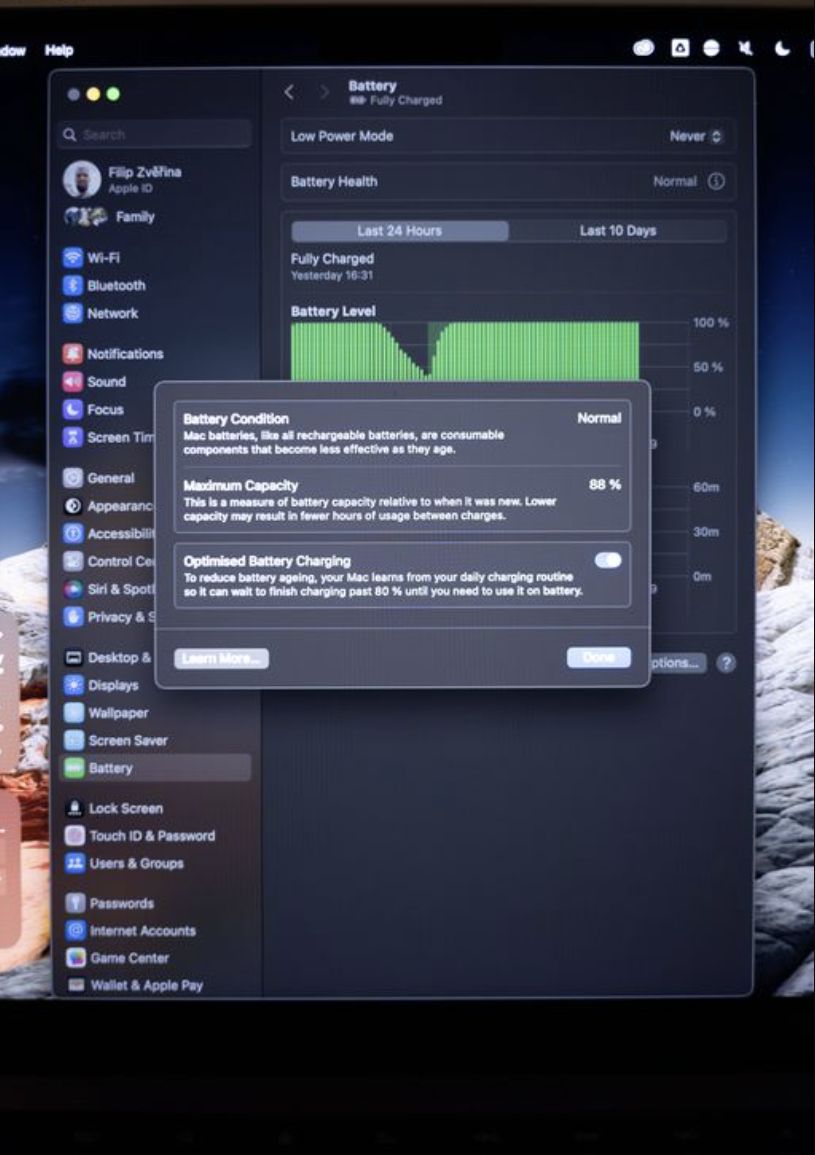Click the Yesterday 16:31 timestamp
Viewport: 815px width, 1155px height.
(x=332, y=275)
